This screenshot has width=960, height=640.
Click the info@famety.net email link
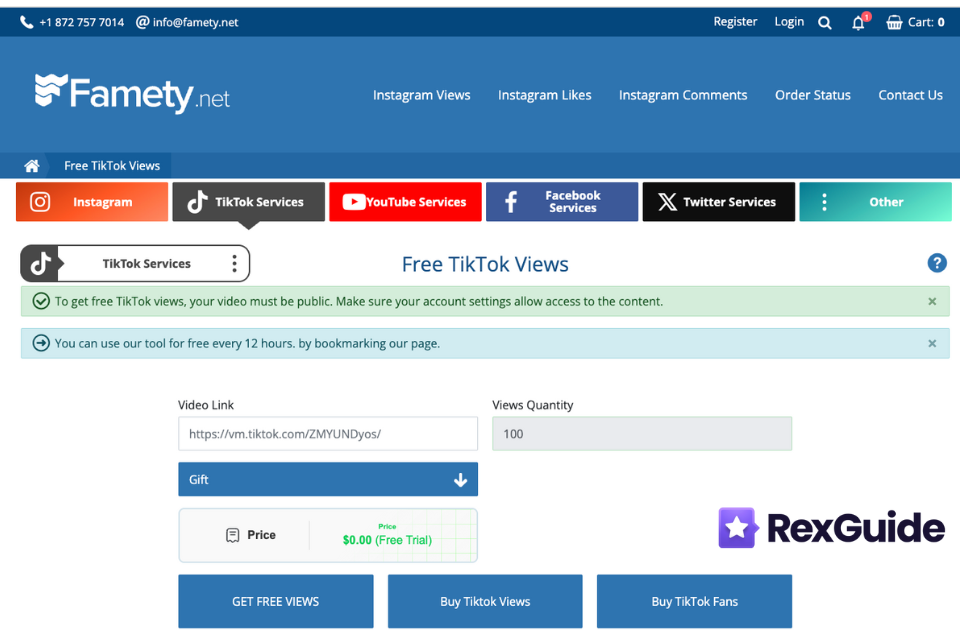(x=195, y=22)
